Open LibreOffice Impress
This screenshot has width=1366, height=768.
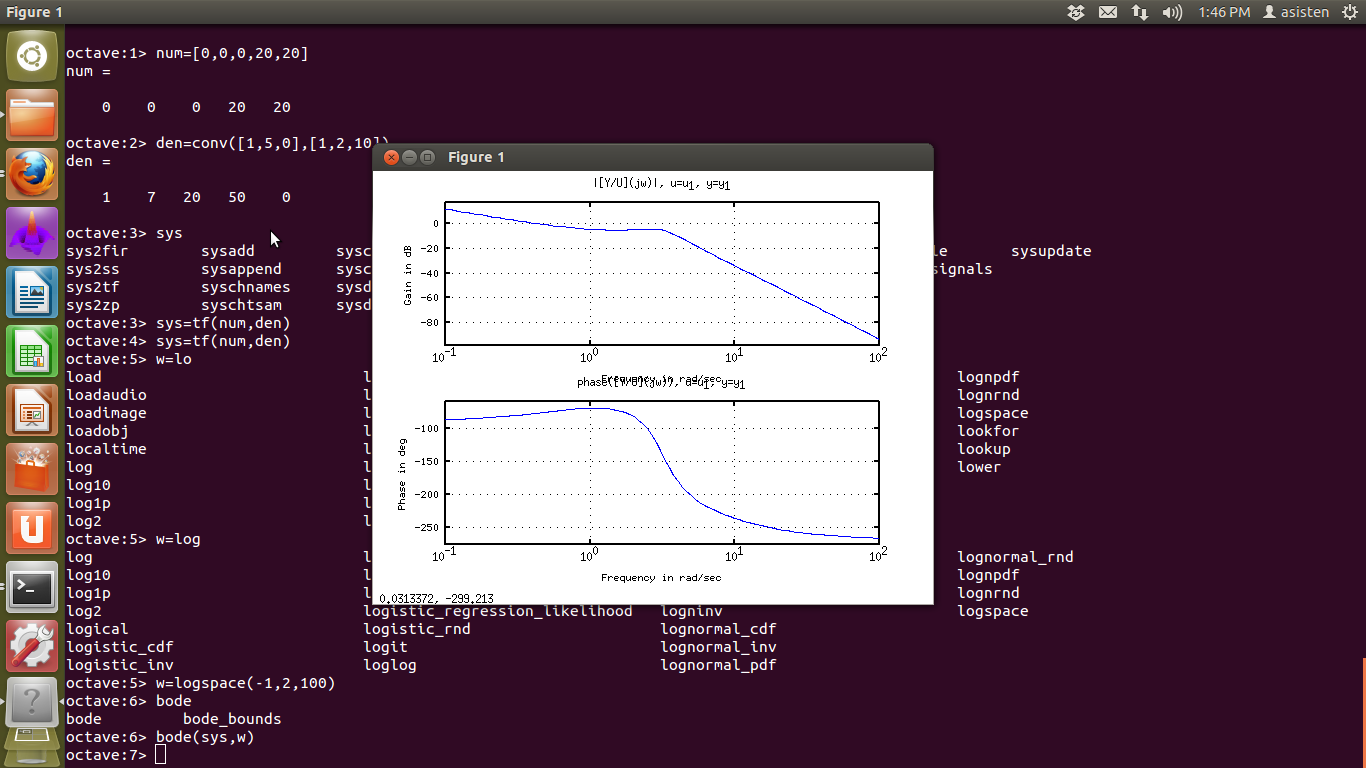(x=31, y=410)
